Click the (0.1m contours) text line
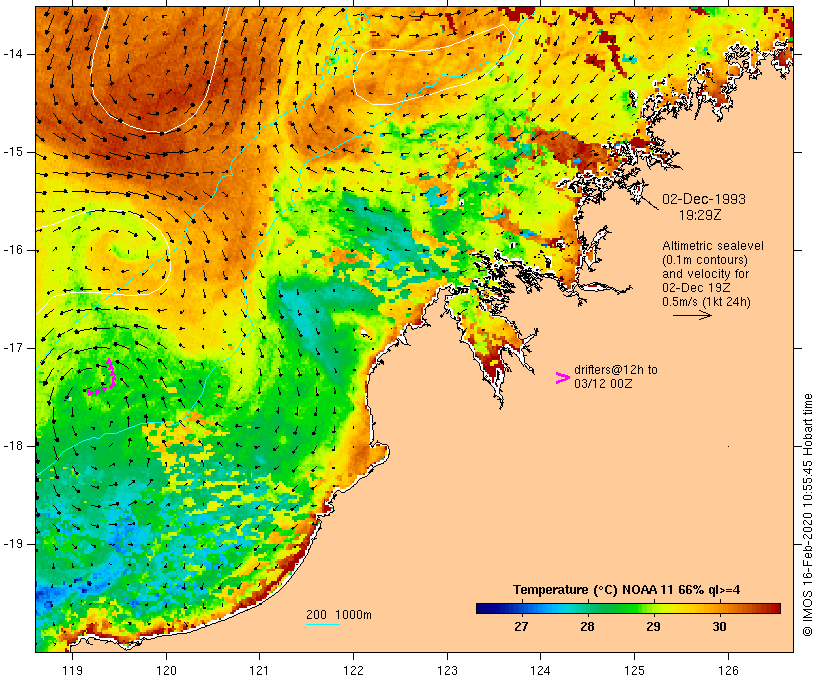The image size is (820, 680). pyautogui.click(x=705, y=260)
